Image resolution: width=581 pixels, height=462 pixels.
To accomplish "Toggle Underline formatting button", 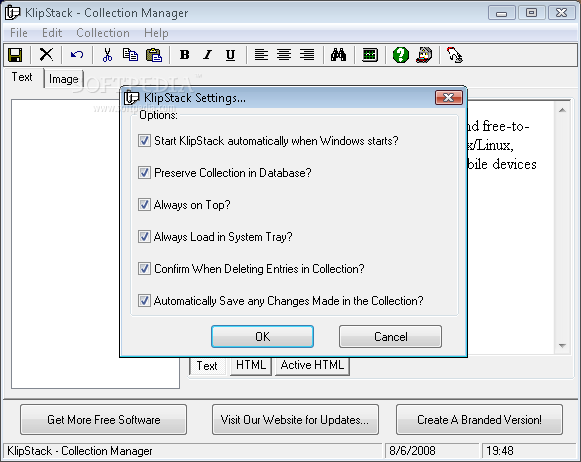I will pos(230,55).
